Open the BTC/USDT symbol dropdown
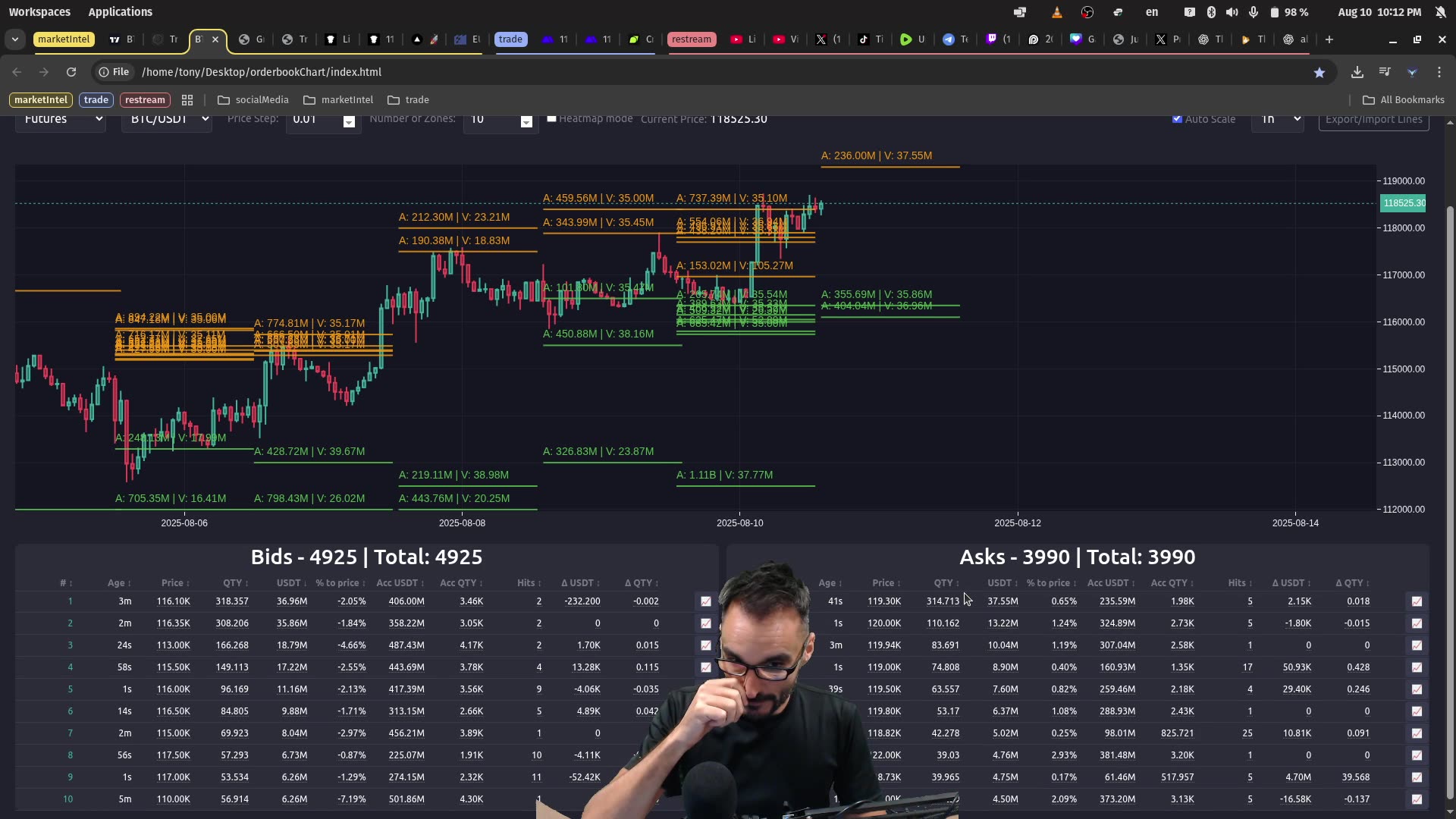The height and width of the screenshot is (819, 1456). click(166, 119)
